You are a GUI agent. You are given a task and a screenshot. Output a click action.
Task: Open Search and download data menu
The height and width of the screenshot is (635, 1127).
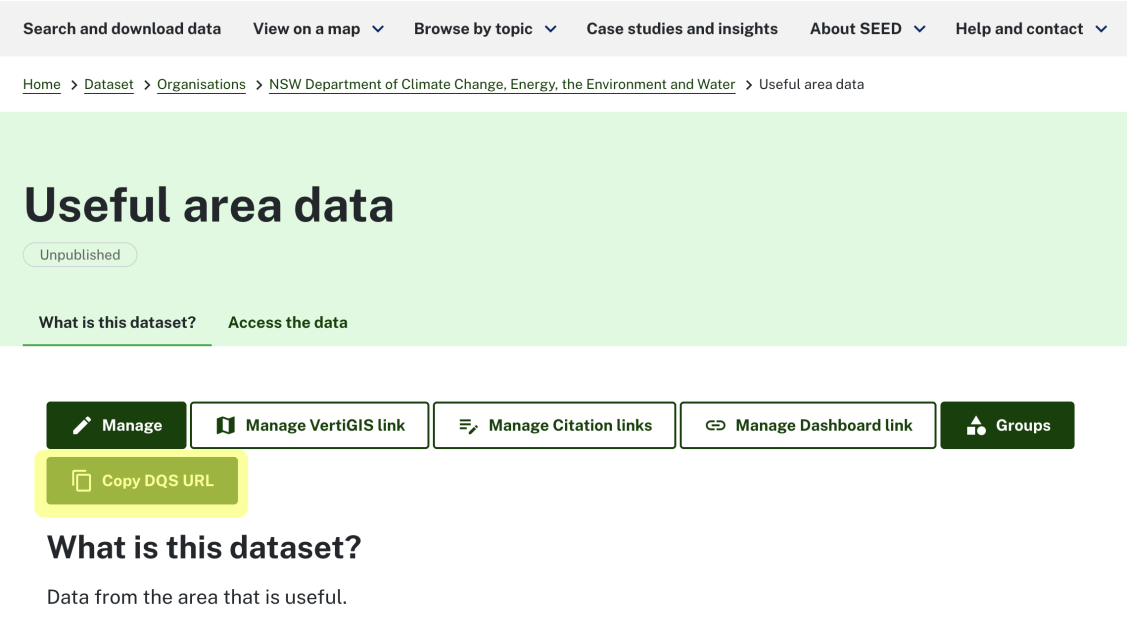122,29
